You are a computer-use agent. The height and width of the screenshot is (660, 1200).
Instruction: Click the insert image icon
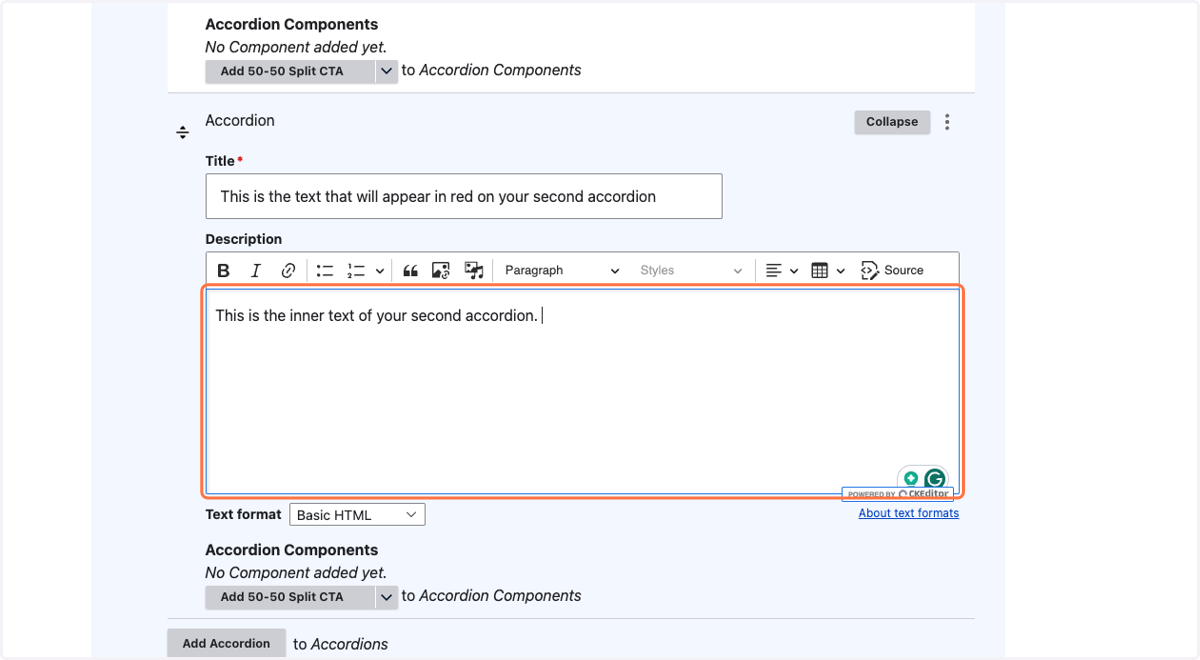pyautogui.click(x=441, y=270)
